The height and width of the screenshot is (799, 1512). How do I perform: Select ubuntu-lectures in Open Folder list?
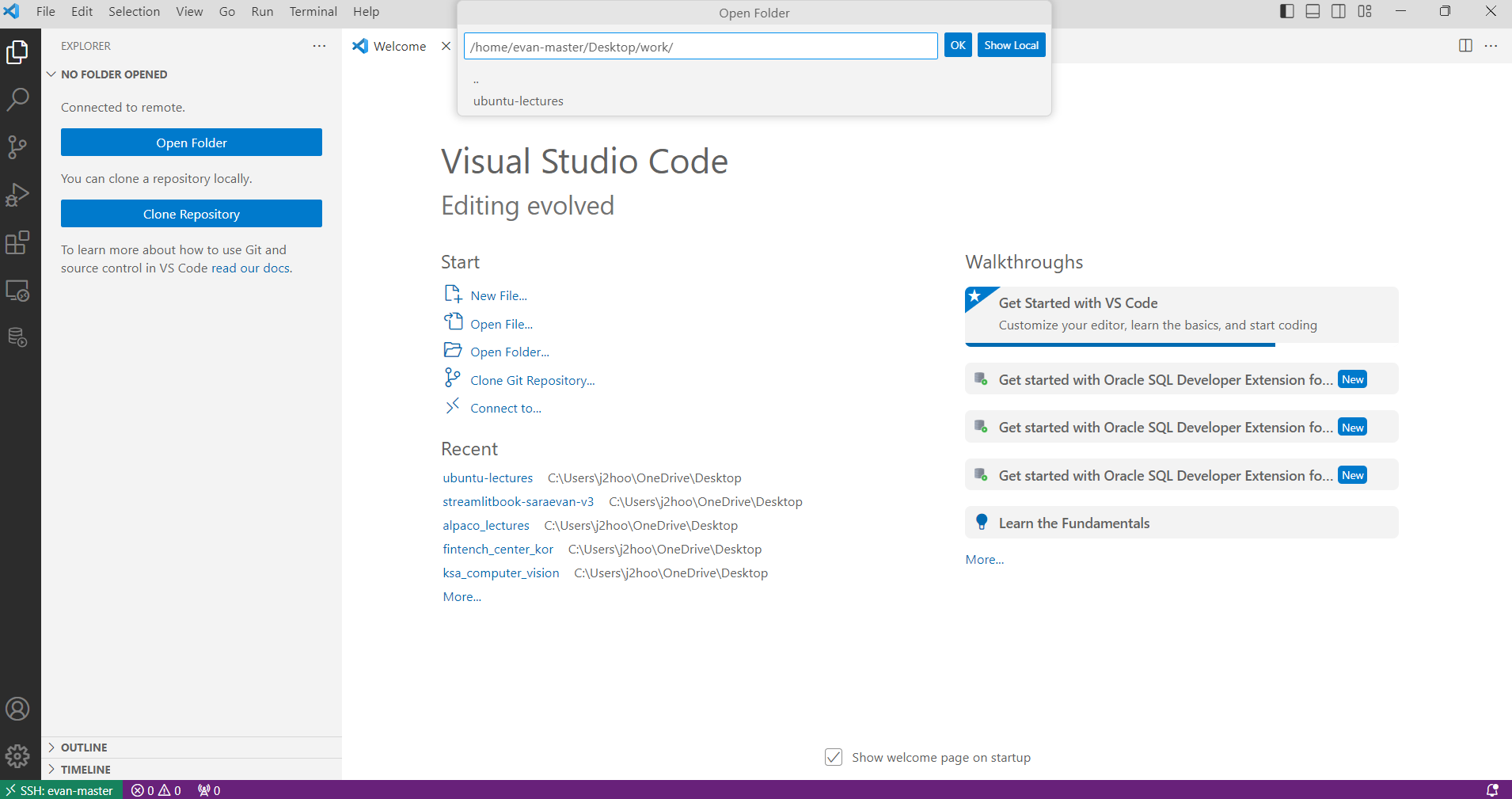click(x=754, y=101)
